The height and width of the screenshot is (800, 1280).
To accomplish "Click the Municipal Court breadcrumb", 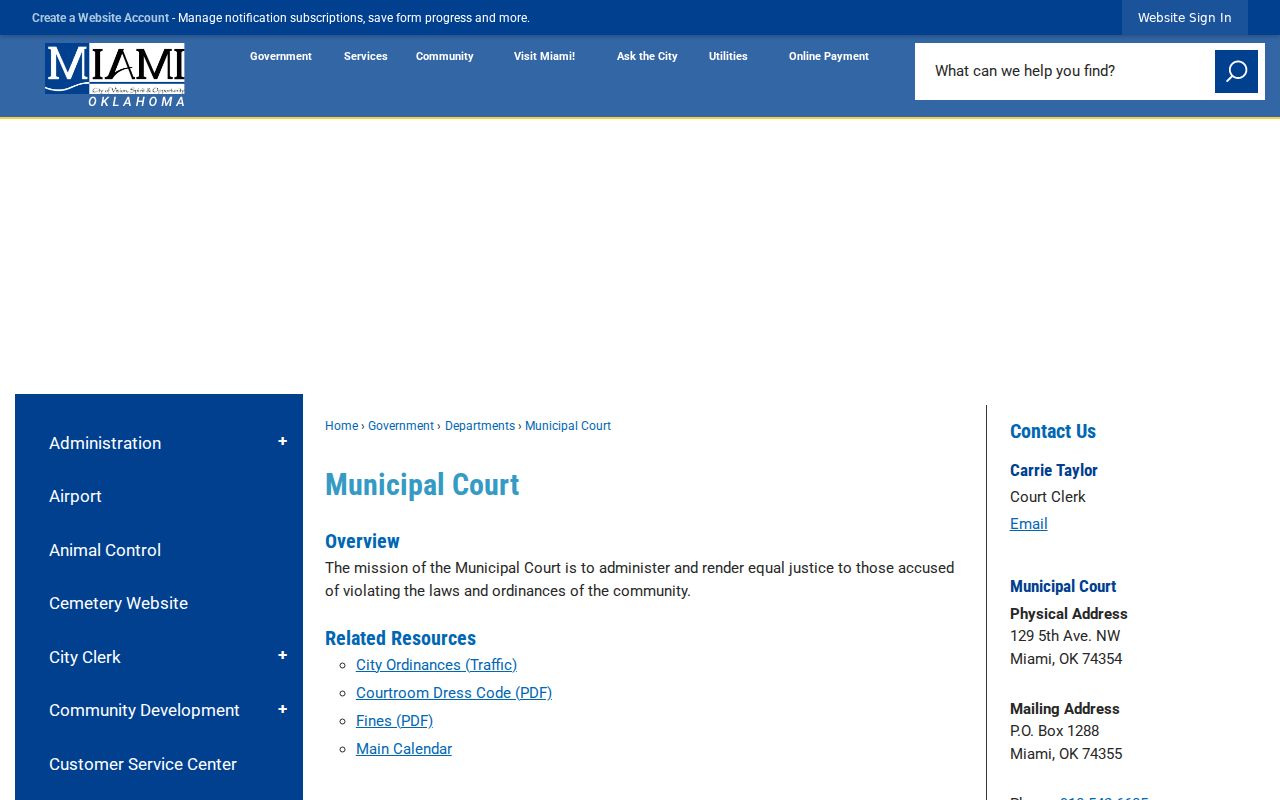I will [568, 426].
